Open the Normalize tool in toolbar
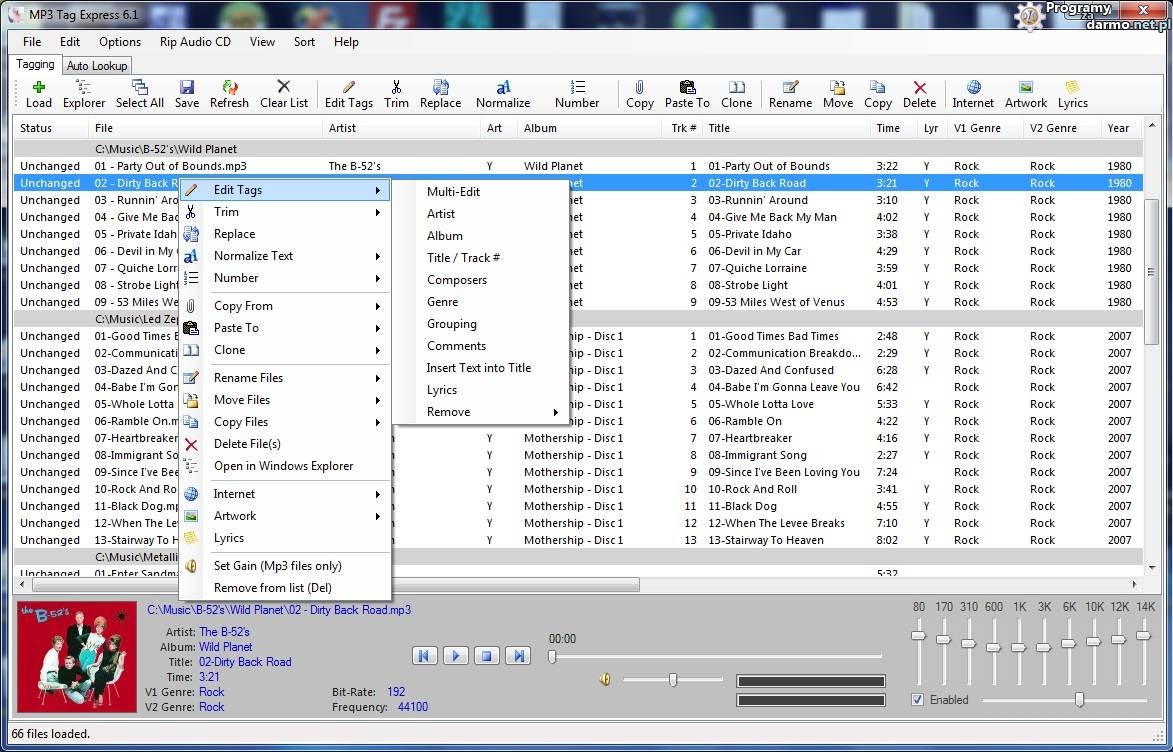Viewport: 1173px width, 752px height. coord(503,94)
